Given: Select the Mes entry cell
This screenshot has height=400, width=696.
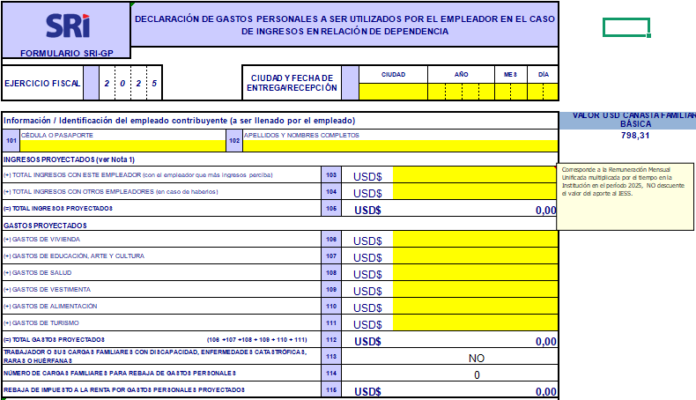Looking at the screenshot, I should (510, 91).
